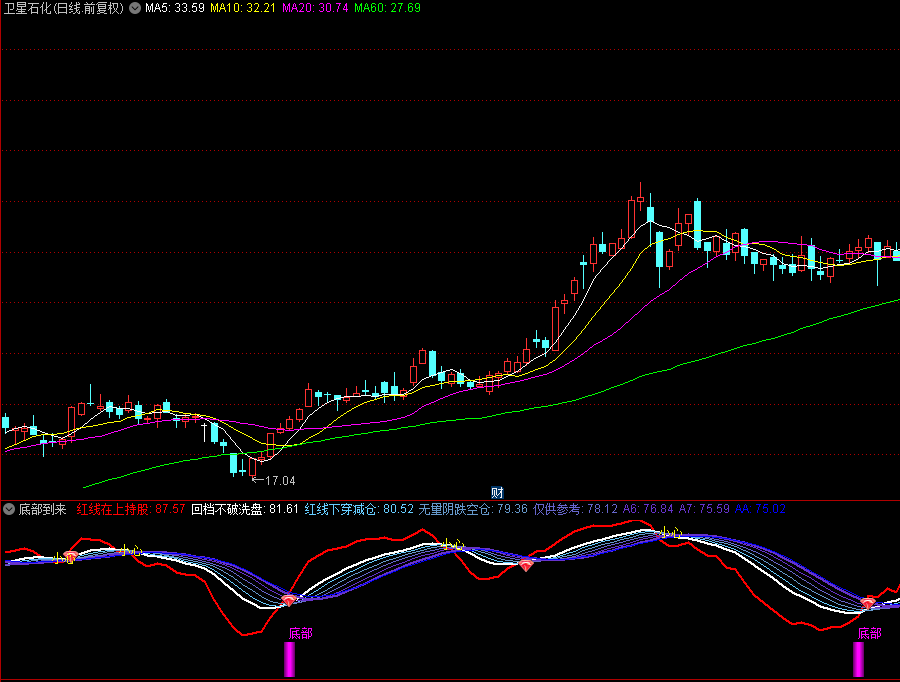Click the red diamond marker above right 底部
The height and width of the screenshot is (682, 900).
(868, 603)
